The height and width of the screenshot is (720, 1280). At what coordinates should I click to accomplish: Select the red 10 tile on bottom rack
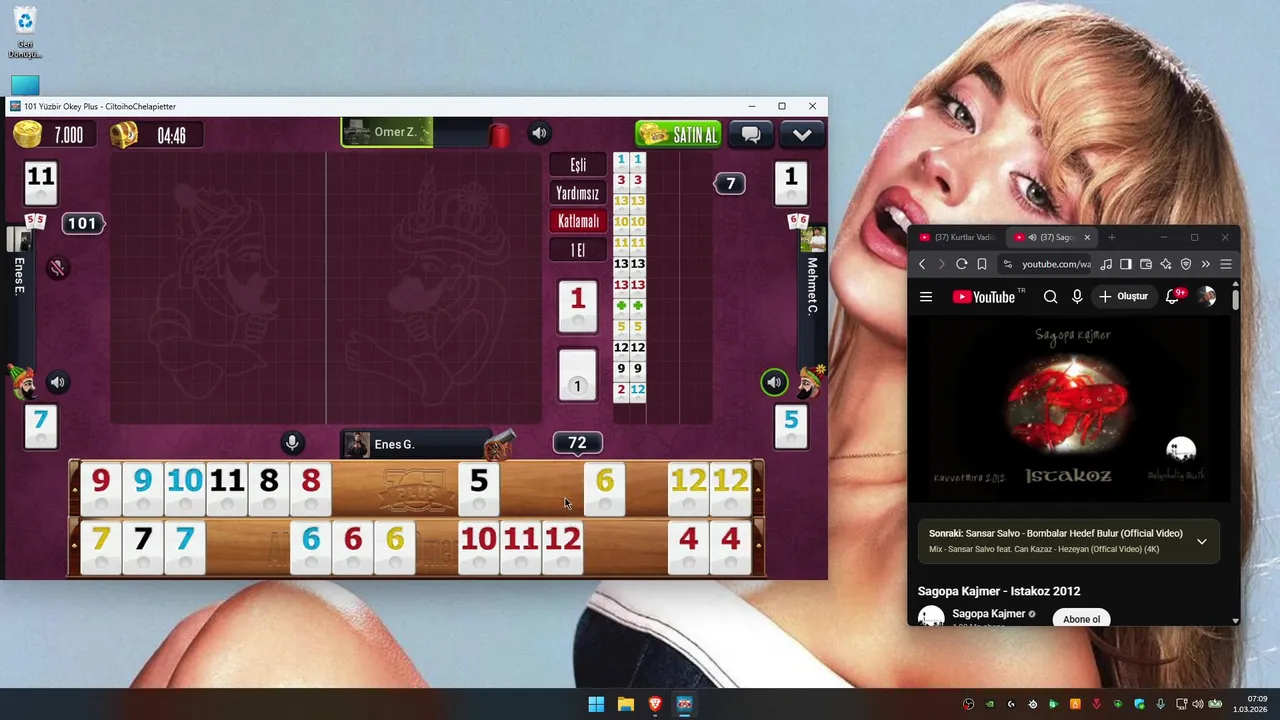[479, 547]
